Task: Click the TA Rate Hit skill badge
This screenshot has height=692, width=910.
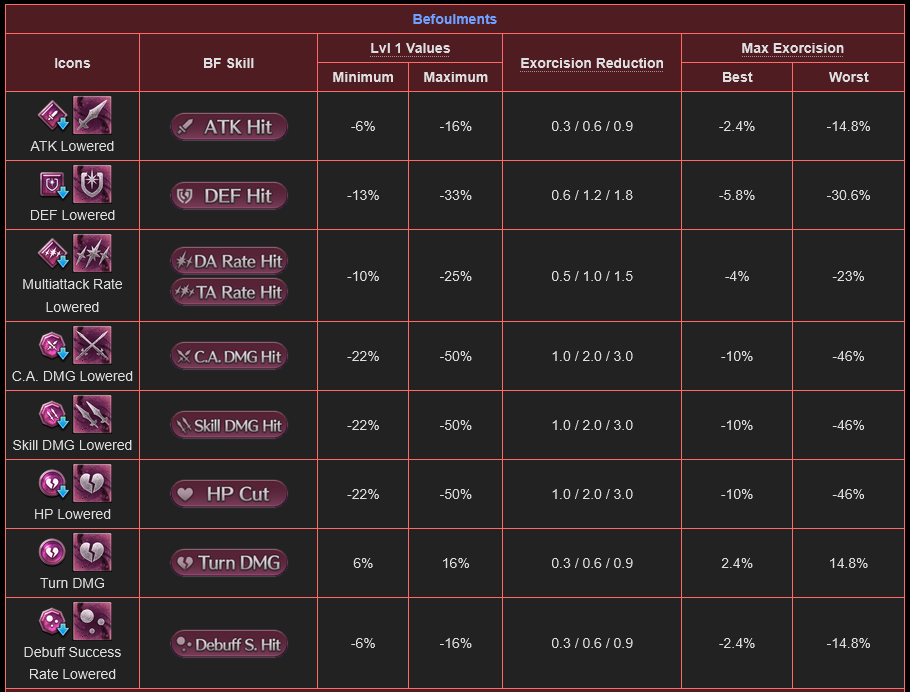Action: coord(229,292)
